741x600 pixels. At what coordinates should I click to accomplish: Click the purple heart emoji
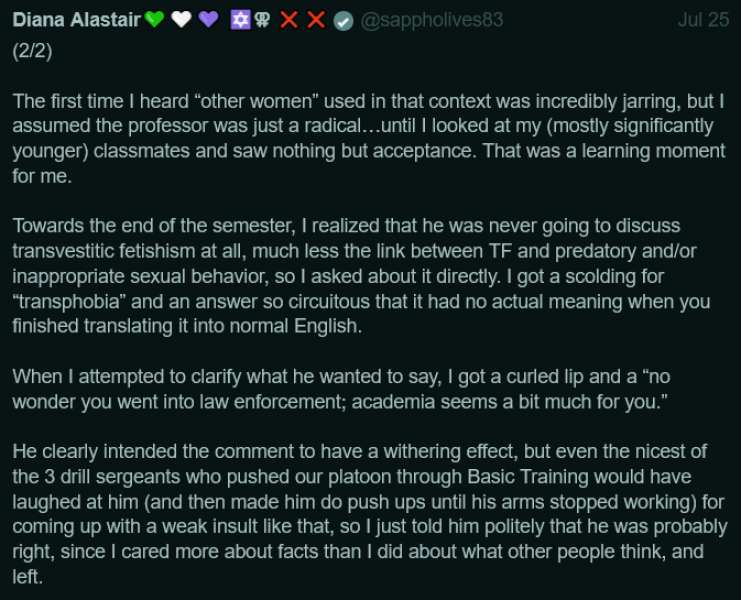tap(208, 19)
